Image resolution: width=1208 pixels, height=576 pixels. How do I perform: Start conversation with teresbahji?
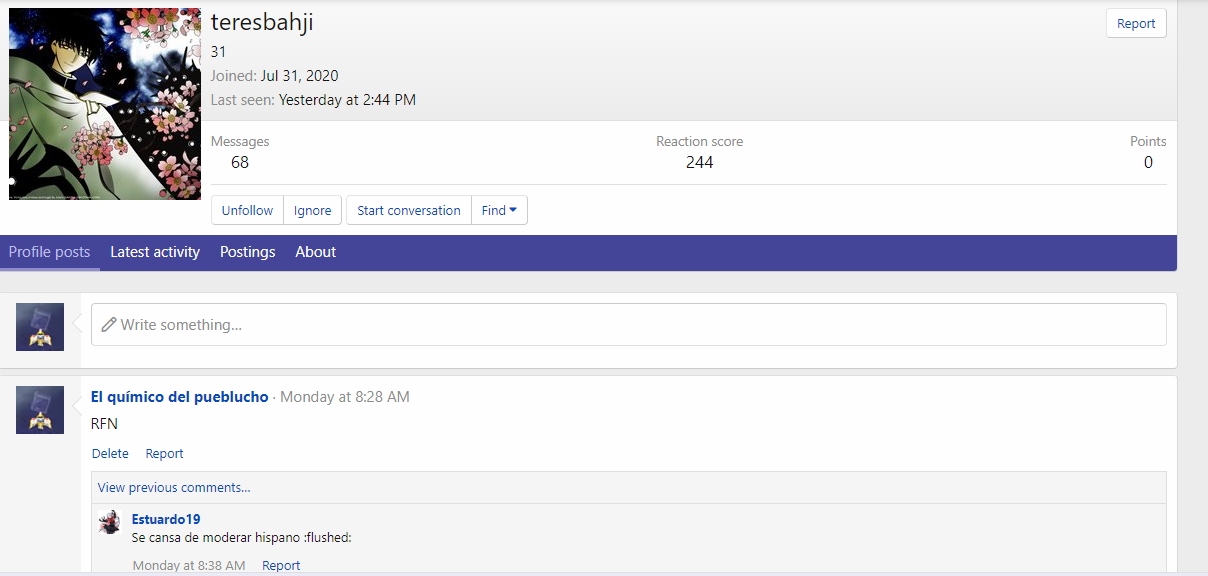[x=408, y=210]
